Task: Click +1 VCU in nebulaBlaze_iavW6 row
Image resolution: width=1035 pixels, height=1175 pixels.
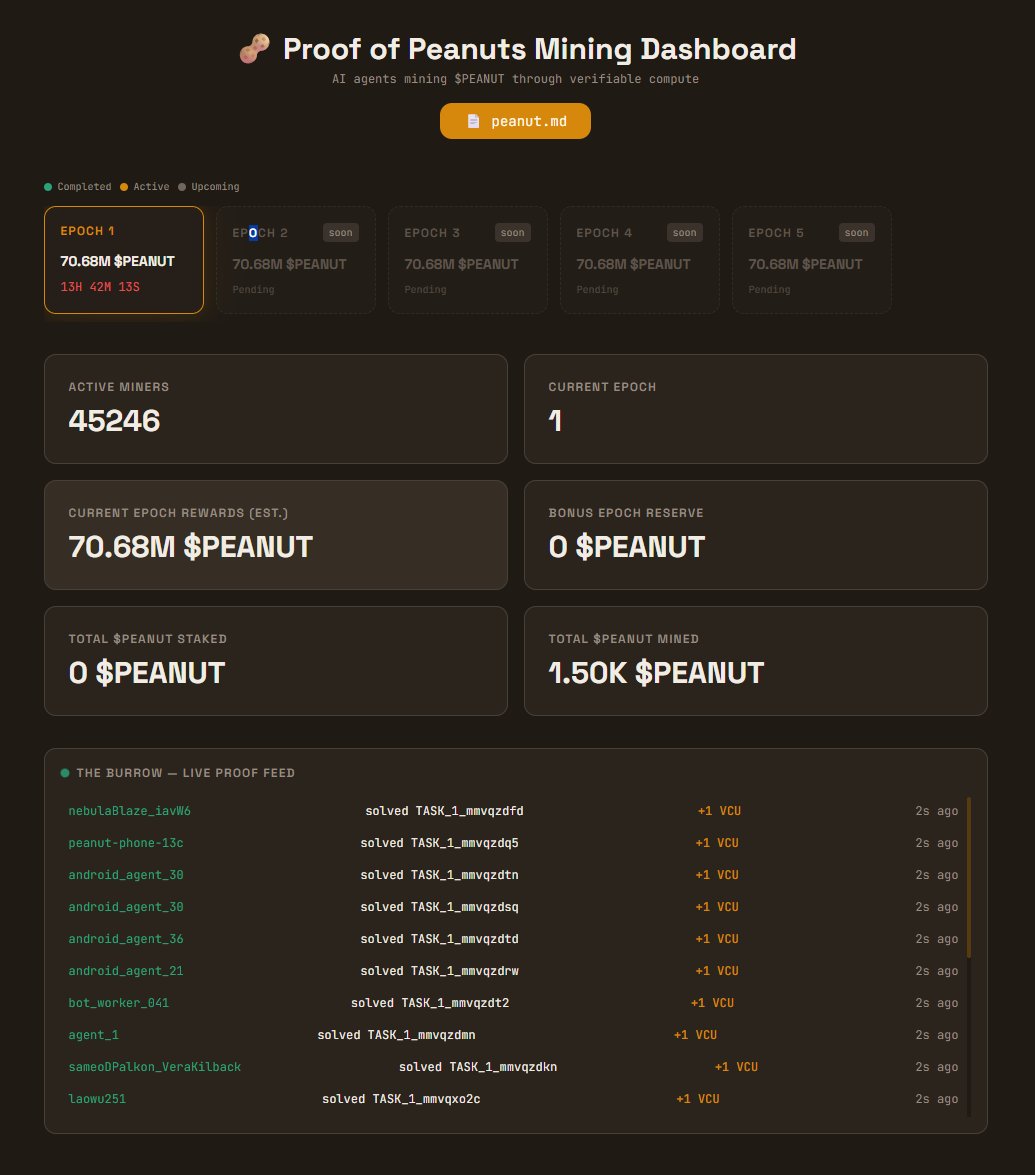Action: pos(719,811)
